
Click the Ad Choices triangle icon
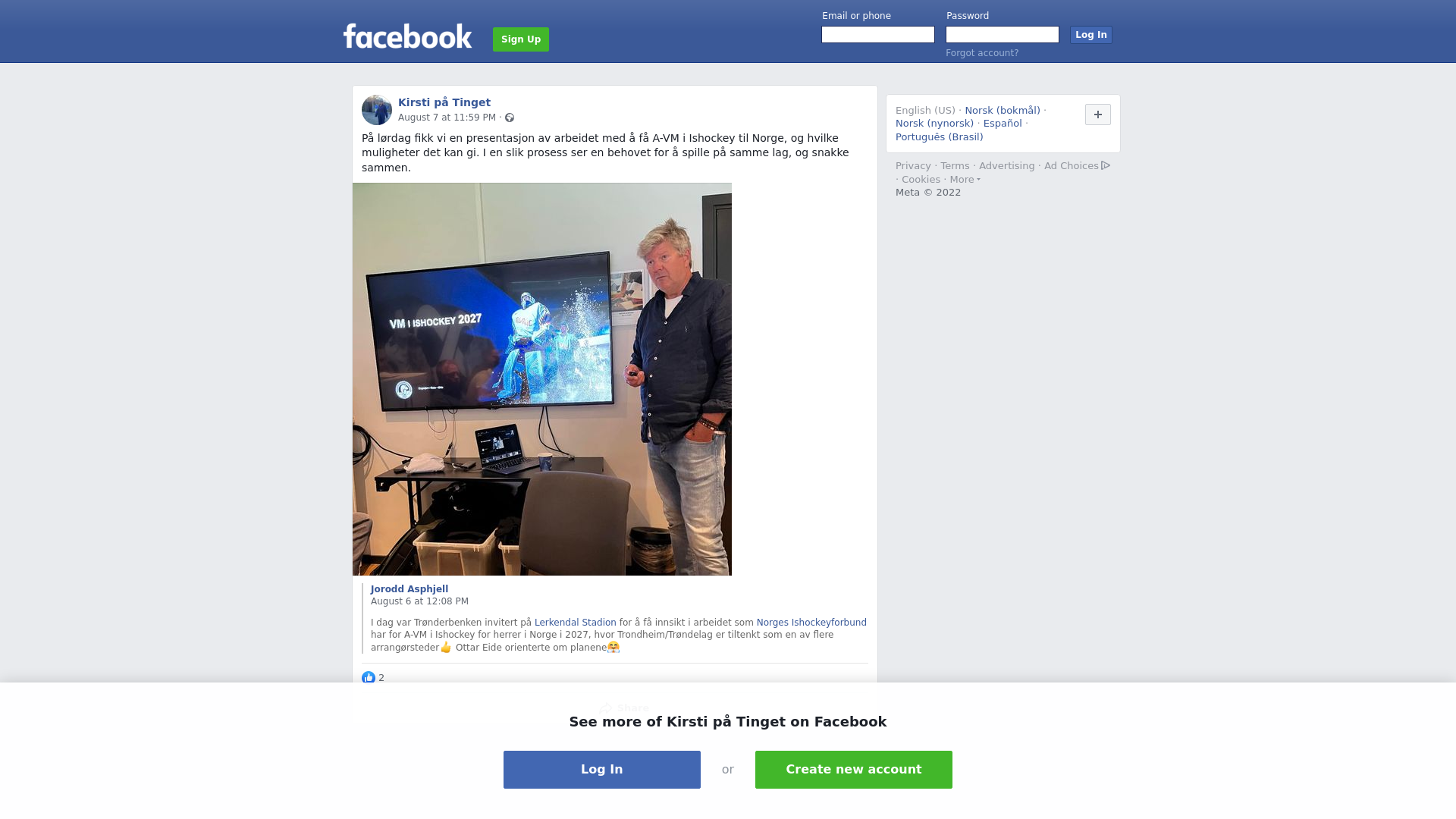pos(1106,165)
